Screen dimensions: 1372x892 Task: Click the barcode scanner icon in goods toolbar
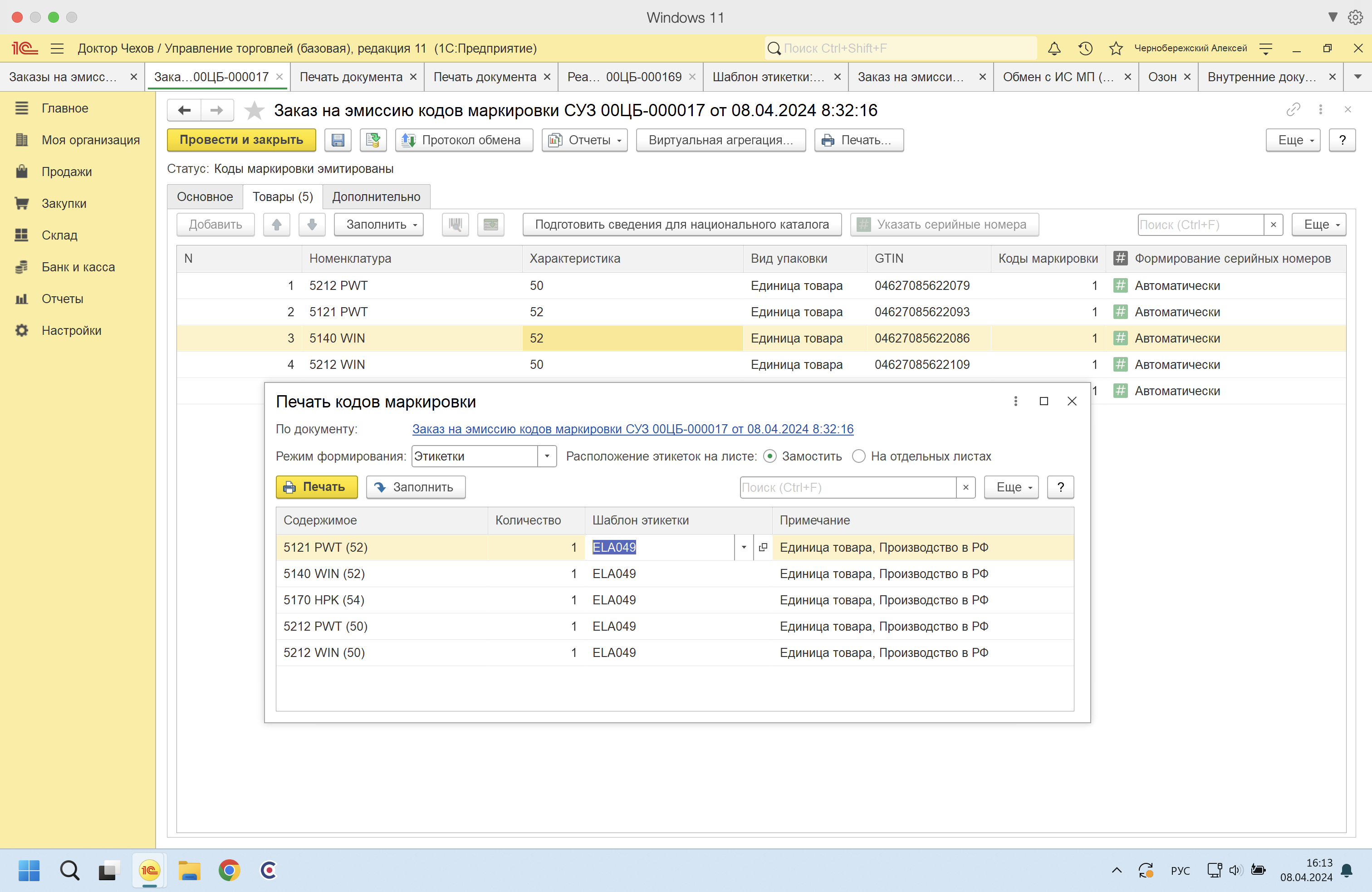pyautogui.click(x=455, y=224)
